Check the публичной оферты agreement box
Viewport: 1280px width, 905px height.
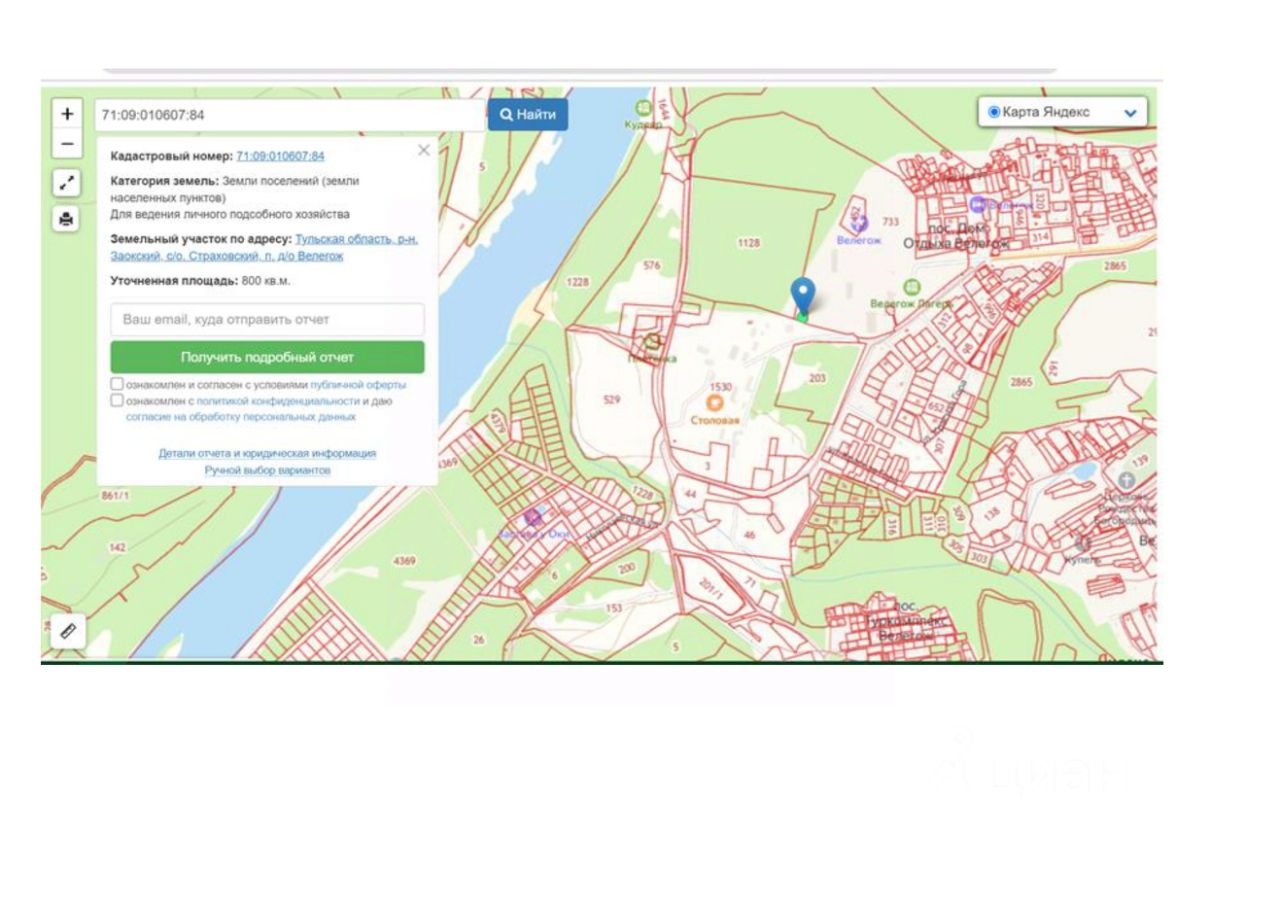117,384
